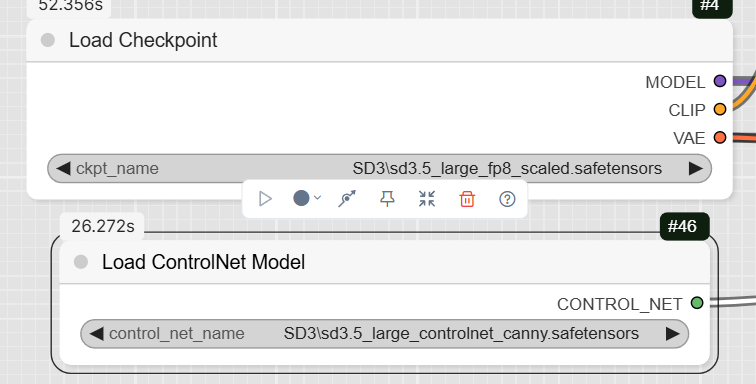Delete the node with red trash icon

pyautogui.click(x=467, y=199)
